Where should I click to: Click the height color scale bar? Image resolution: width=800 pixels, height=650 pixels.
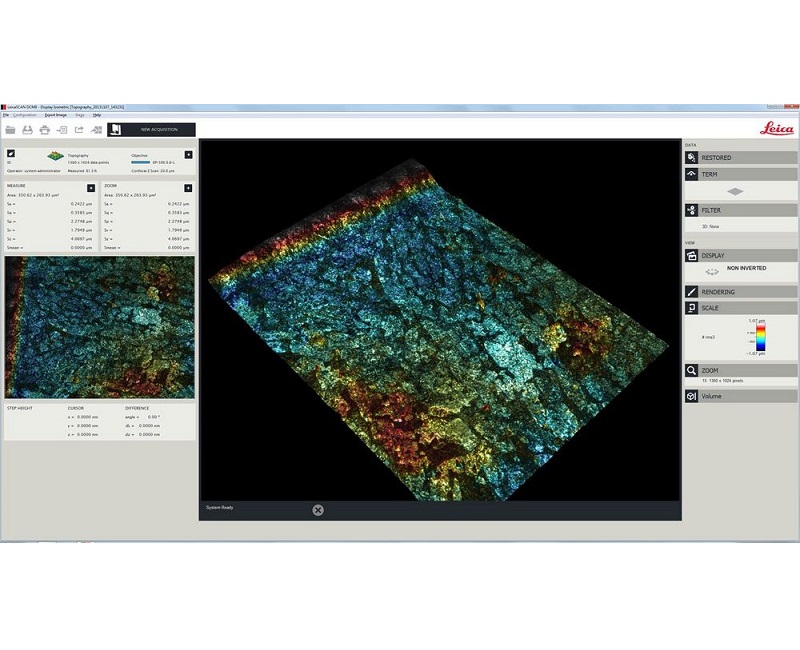(x=760, y=338)
